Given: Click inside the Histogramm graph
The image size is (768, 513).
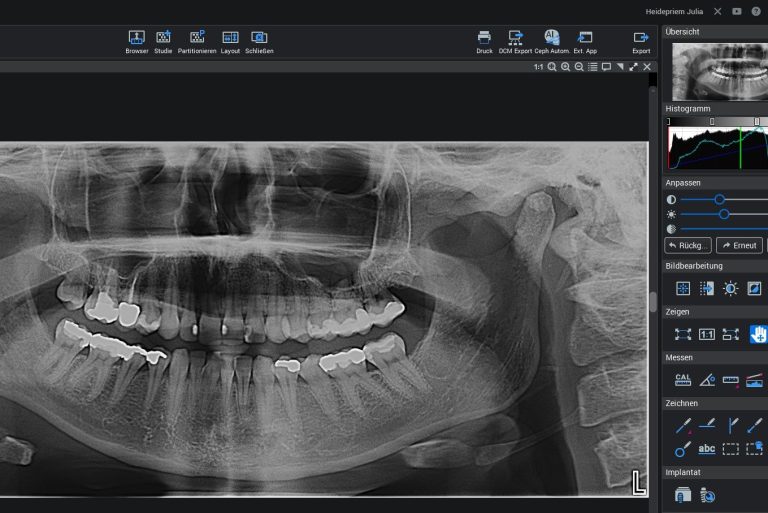Looking at the screenshot, I should click(718, 148).
